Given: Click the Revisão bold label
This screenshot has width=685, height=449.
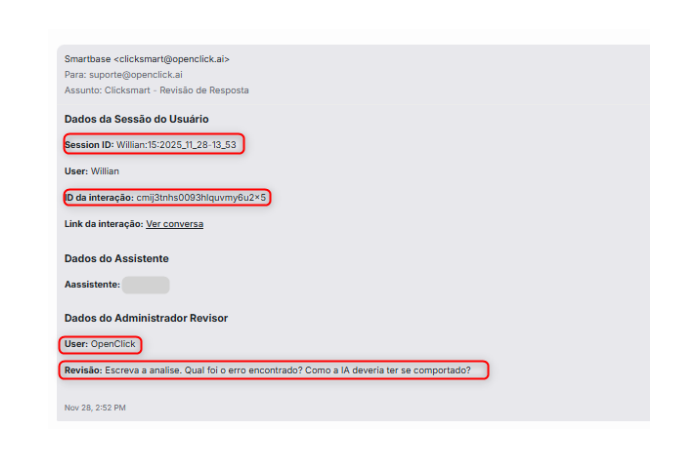Looking at the screenshot, I should [83, 370].
